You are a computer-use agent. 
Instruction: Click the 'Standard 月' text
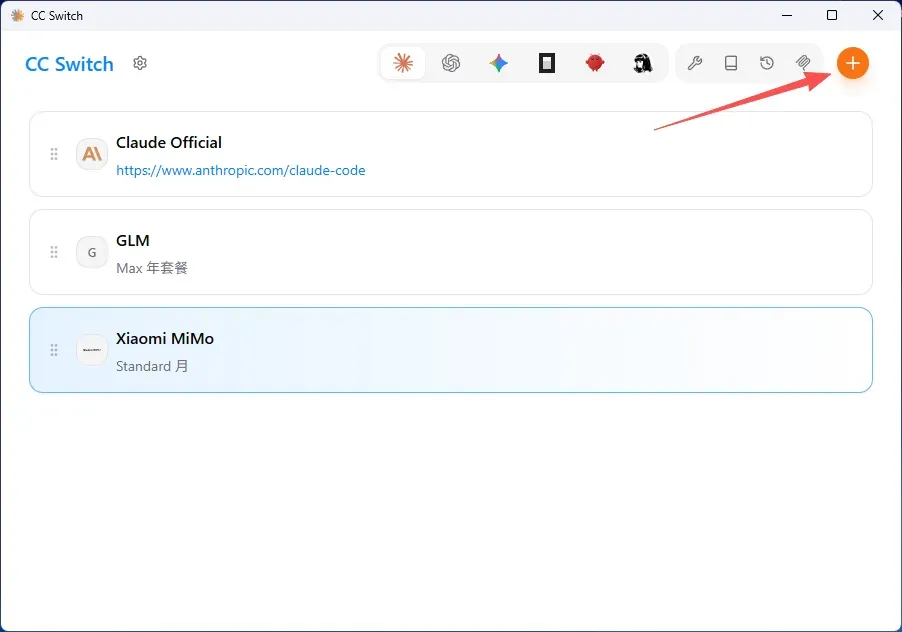[x=152, y=366]
